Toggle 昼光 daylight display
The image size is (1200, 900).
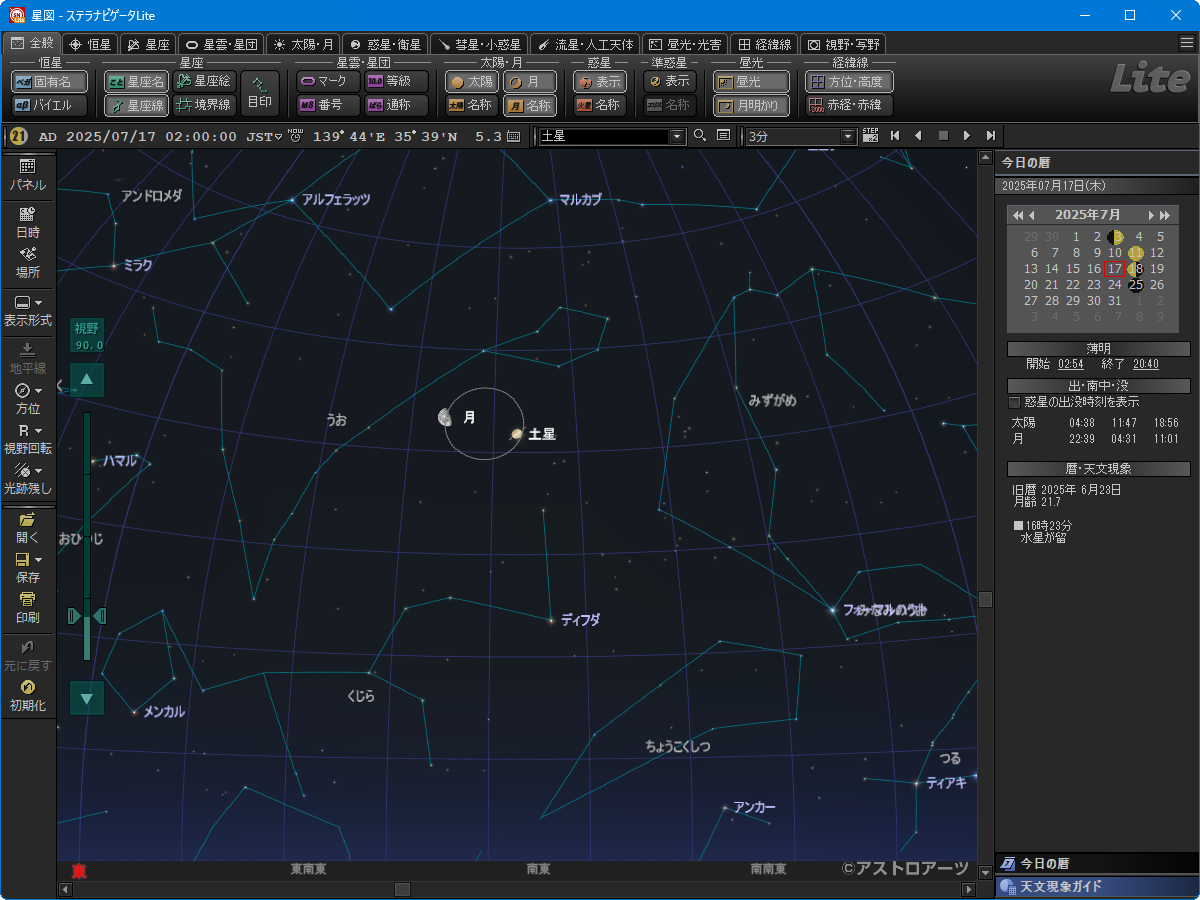click(751, 82)
